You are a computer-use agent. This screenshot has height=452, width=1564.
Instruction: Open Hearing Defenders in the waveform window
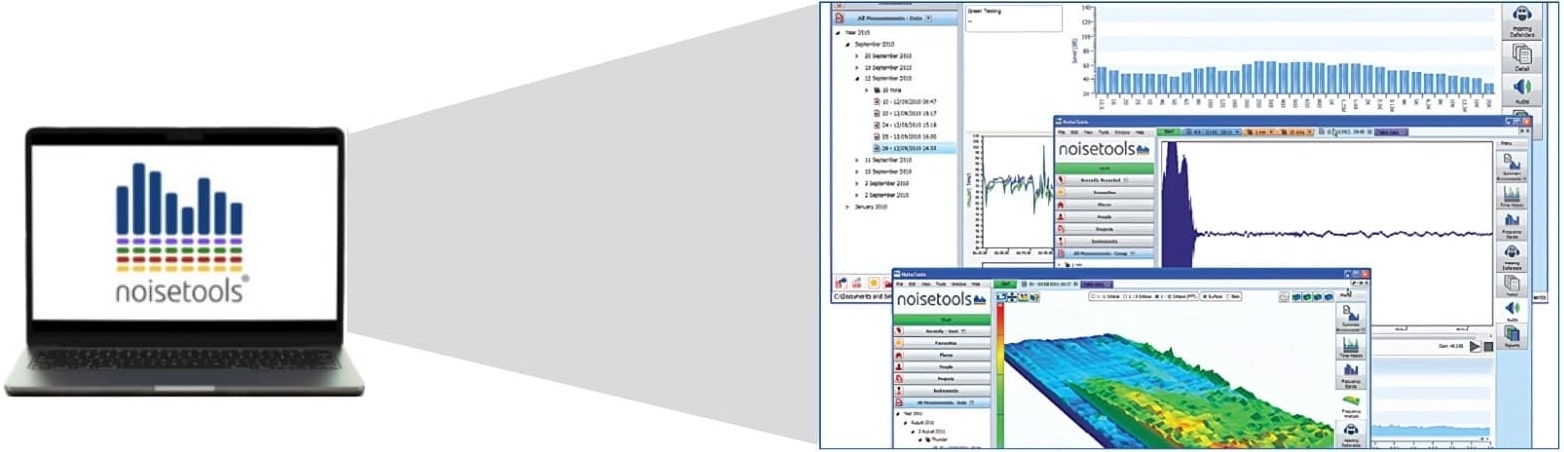coord(1512,257)
